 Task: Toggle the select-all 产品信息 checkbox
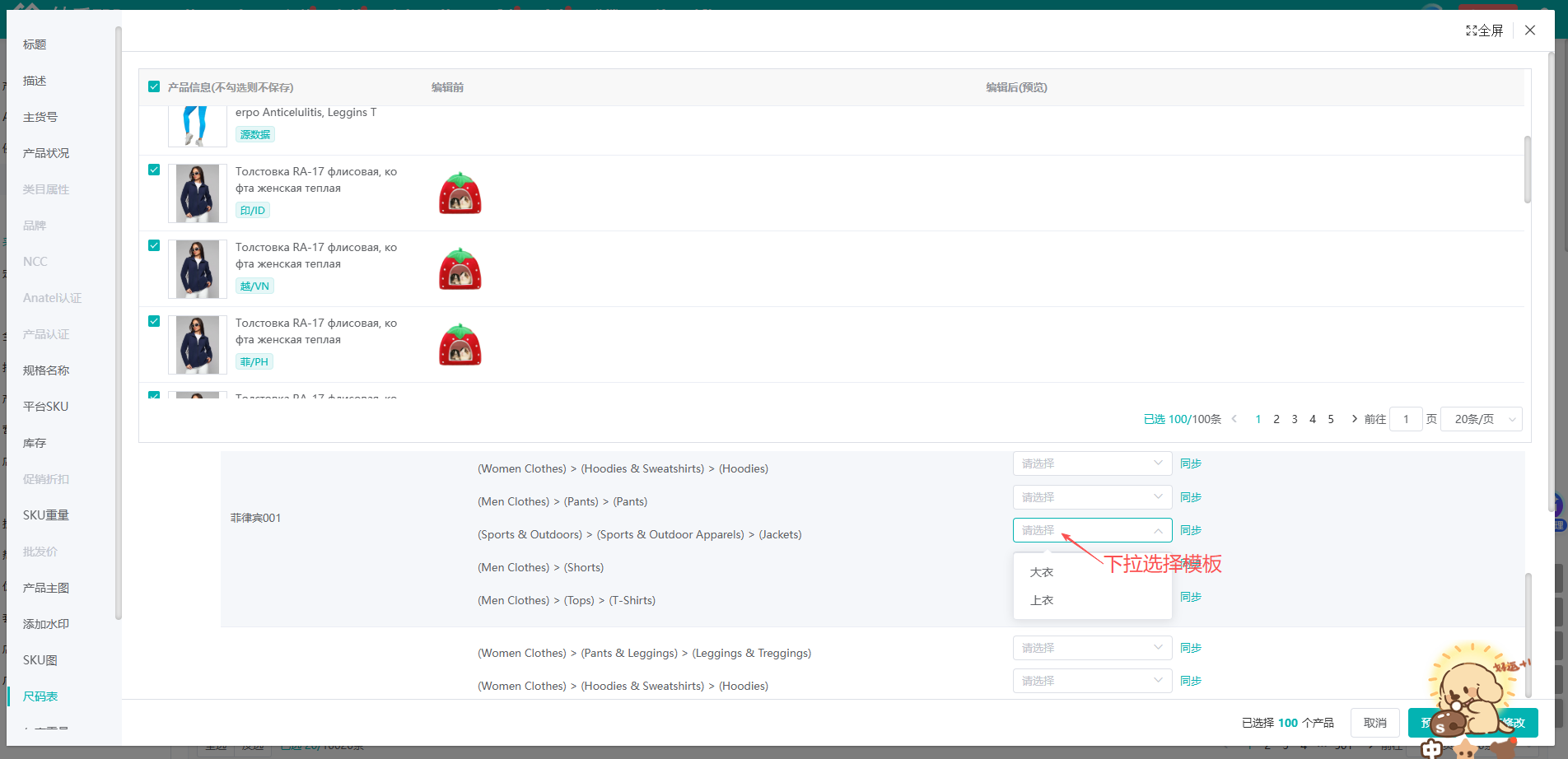pos(154,86)
